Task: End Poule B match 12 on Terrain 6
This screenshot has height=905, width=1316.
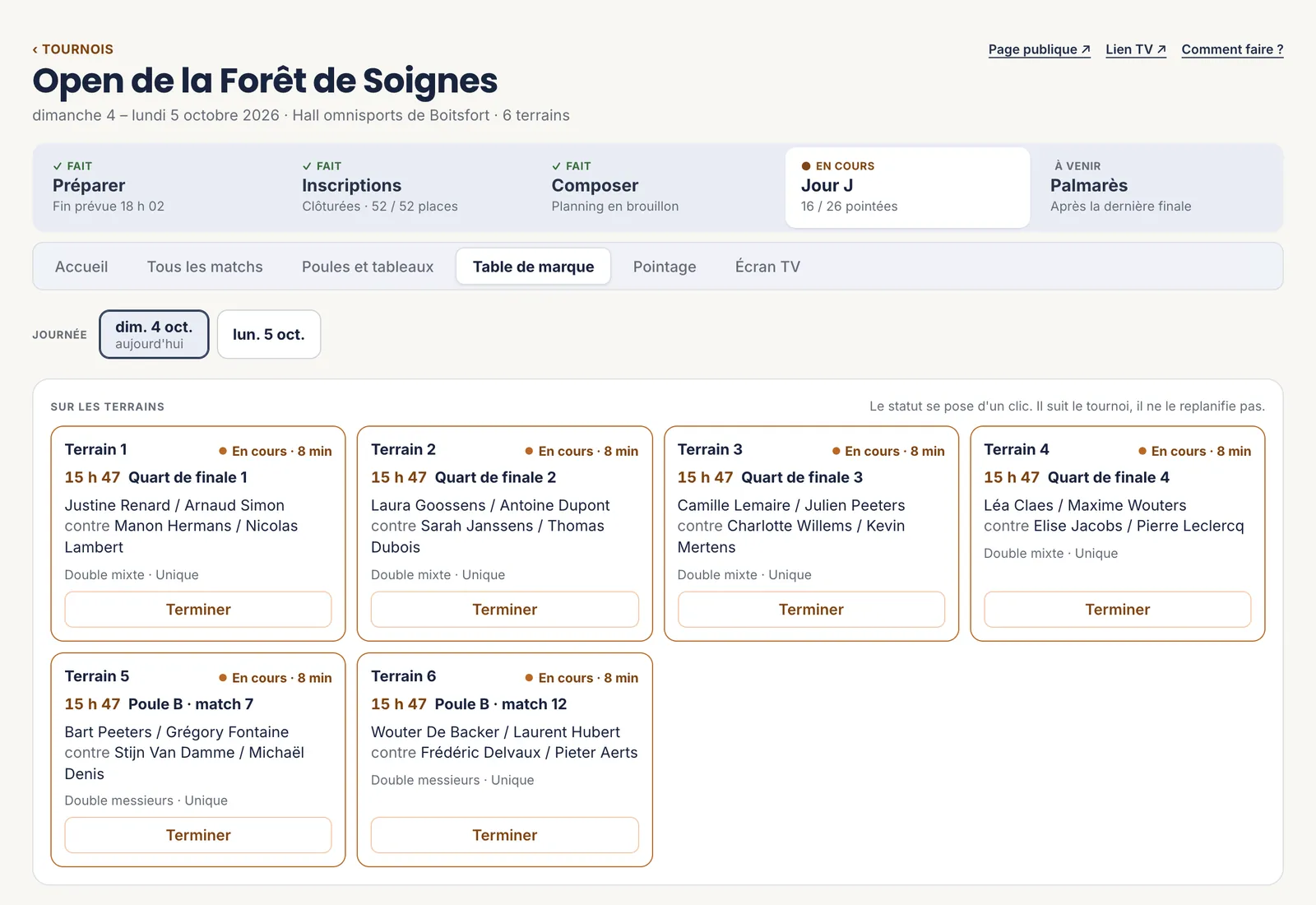Action: (x=504, y=835)
